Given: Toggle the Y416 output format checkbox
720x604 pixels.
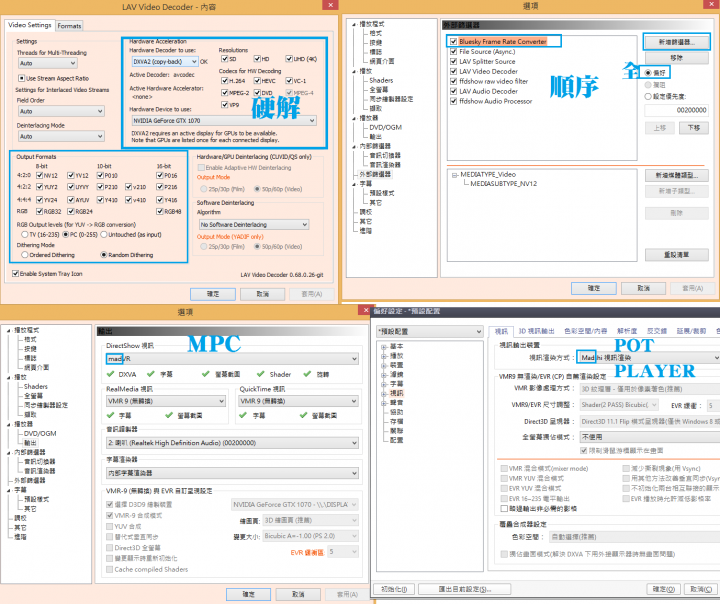Looking at the screenshot, I should (160, 199).
